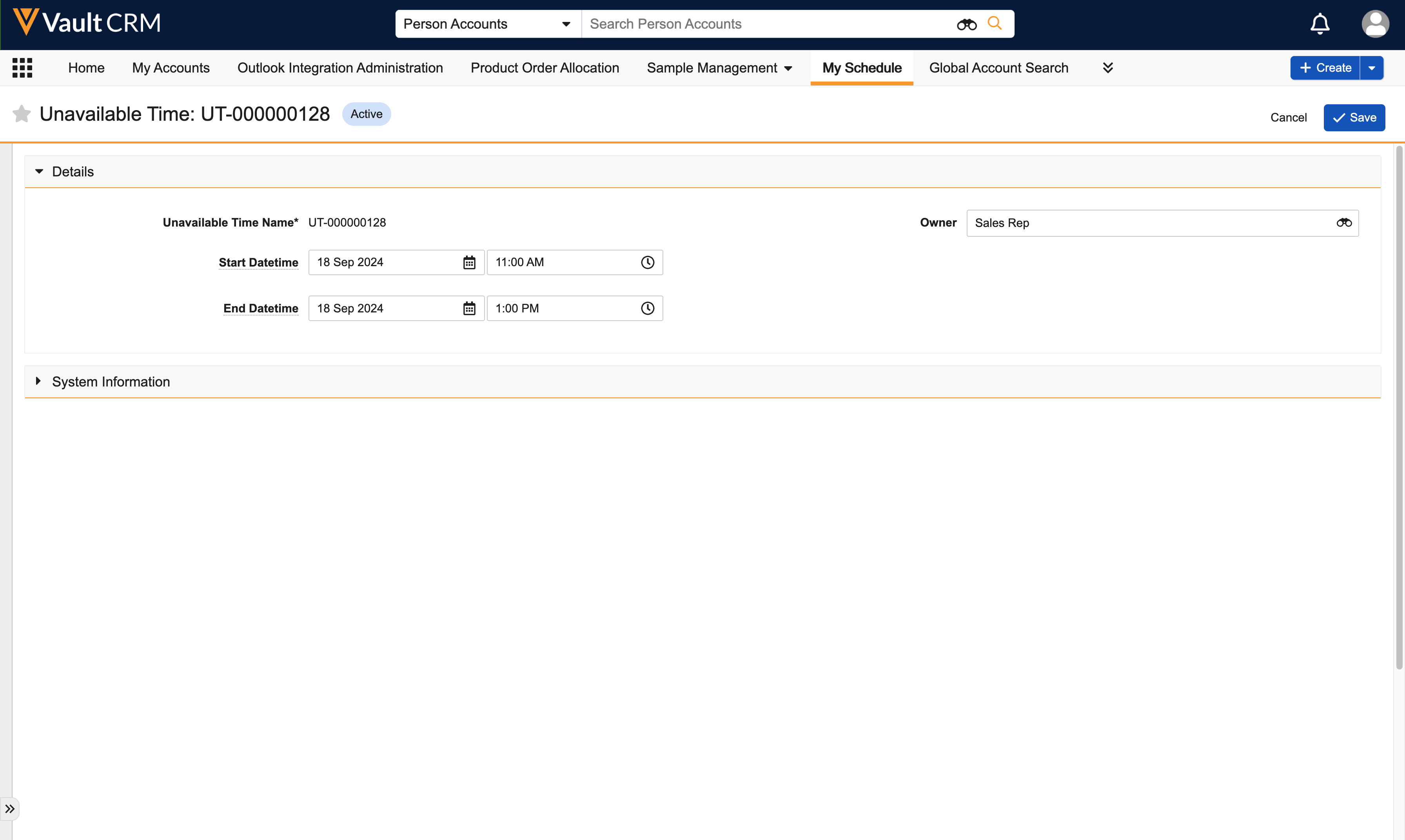Expand the bottom-left sidebar panel chevrons

point(10,809)
